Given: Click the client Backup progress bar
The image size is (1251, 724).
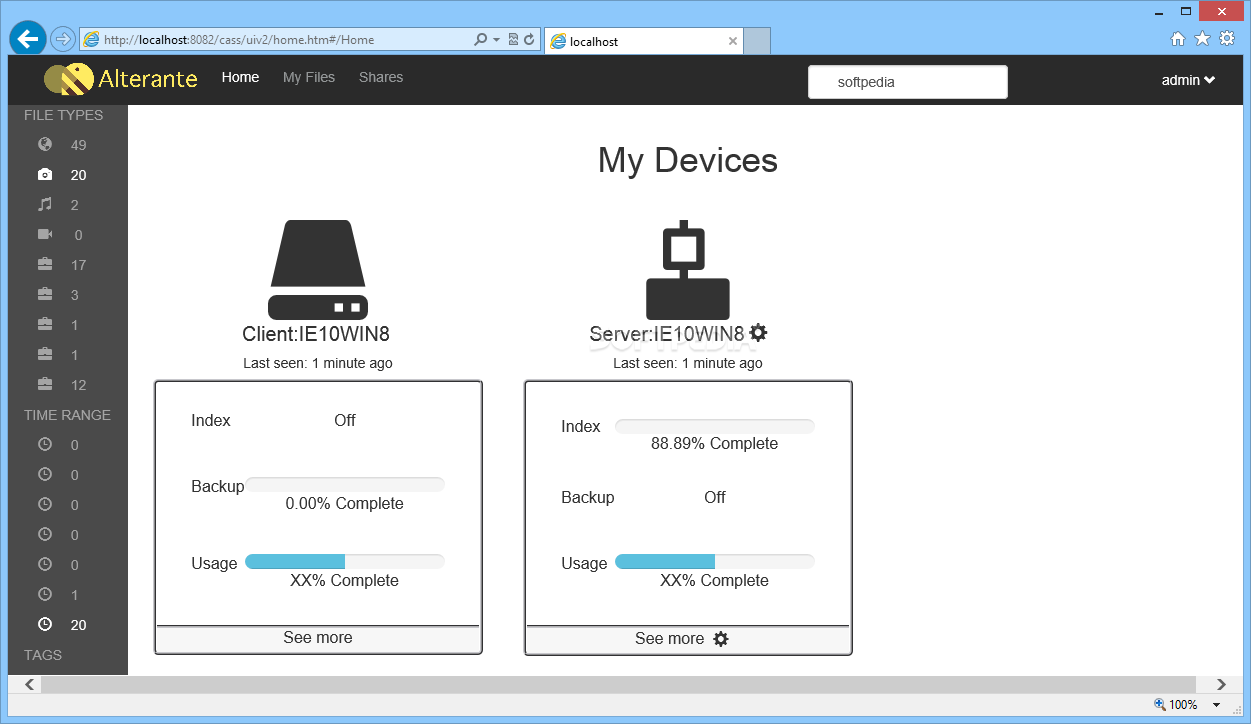Looking at the screenshot, I should (x=345, y=485).
